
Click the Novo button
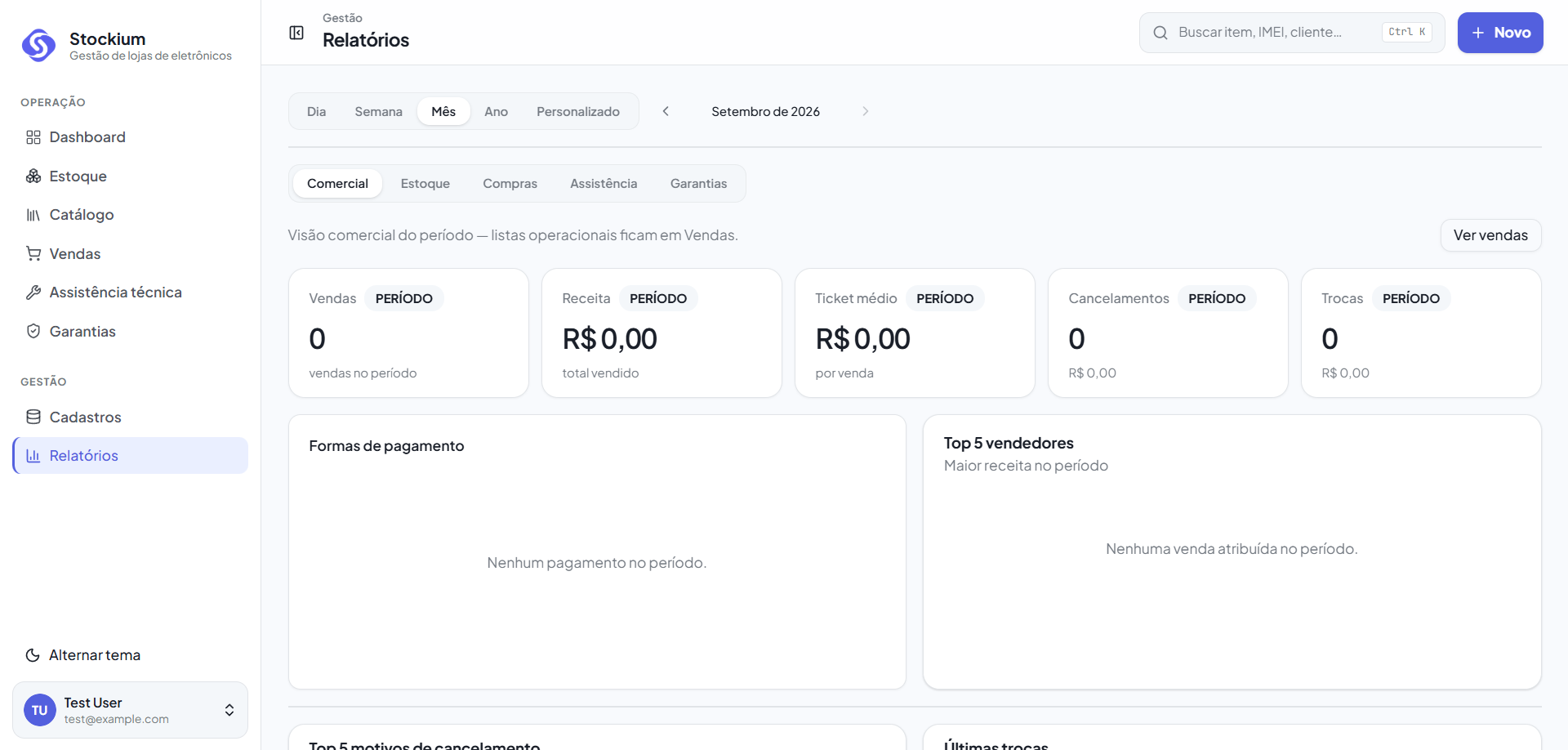click(1500, 33)
